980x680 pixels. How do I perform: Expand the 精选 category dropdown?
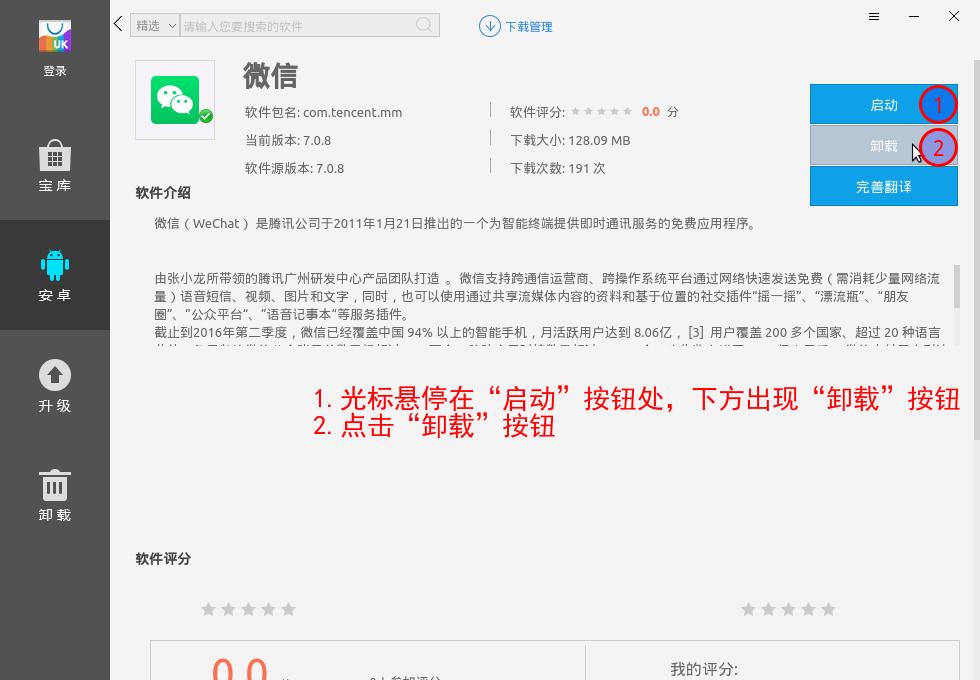pos(155,26)
